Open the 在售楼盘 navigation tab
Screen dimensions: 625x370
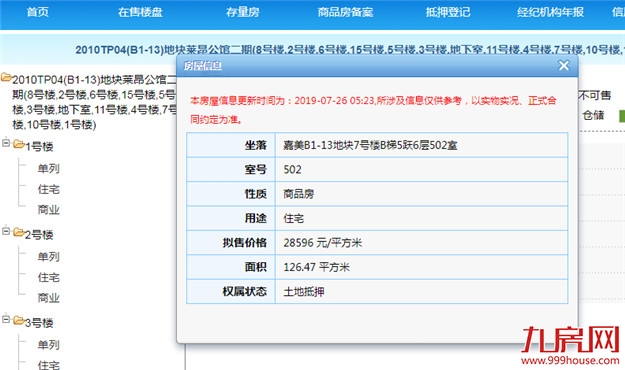140,12
